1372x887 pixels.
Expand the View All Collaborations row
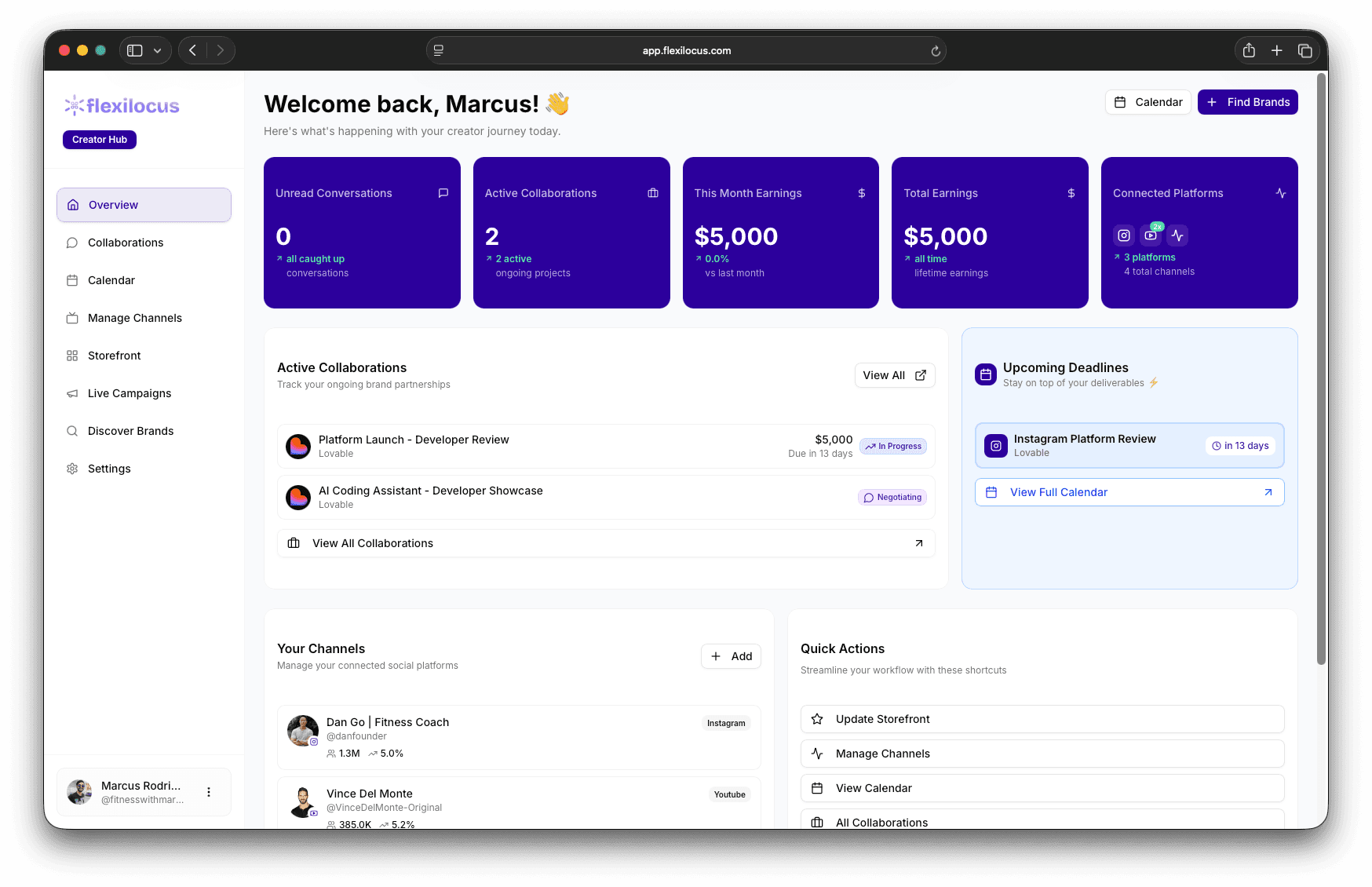[x=606, y=543]
